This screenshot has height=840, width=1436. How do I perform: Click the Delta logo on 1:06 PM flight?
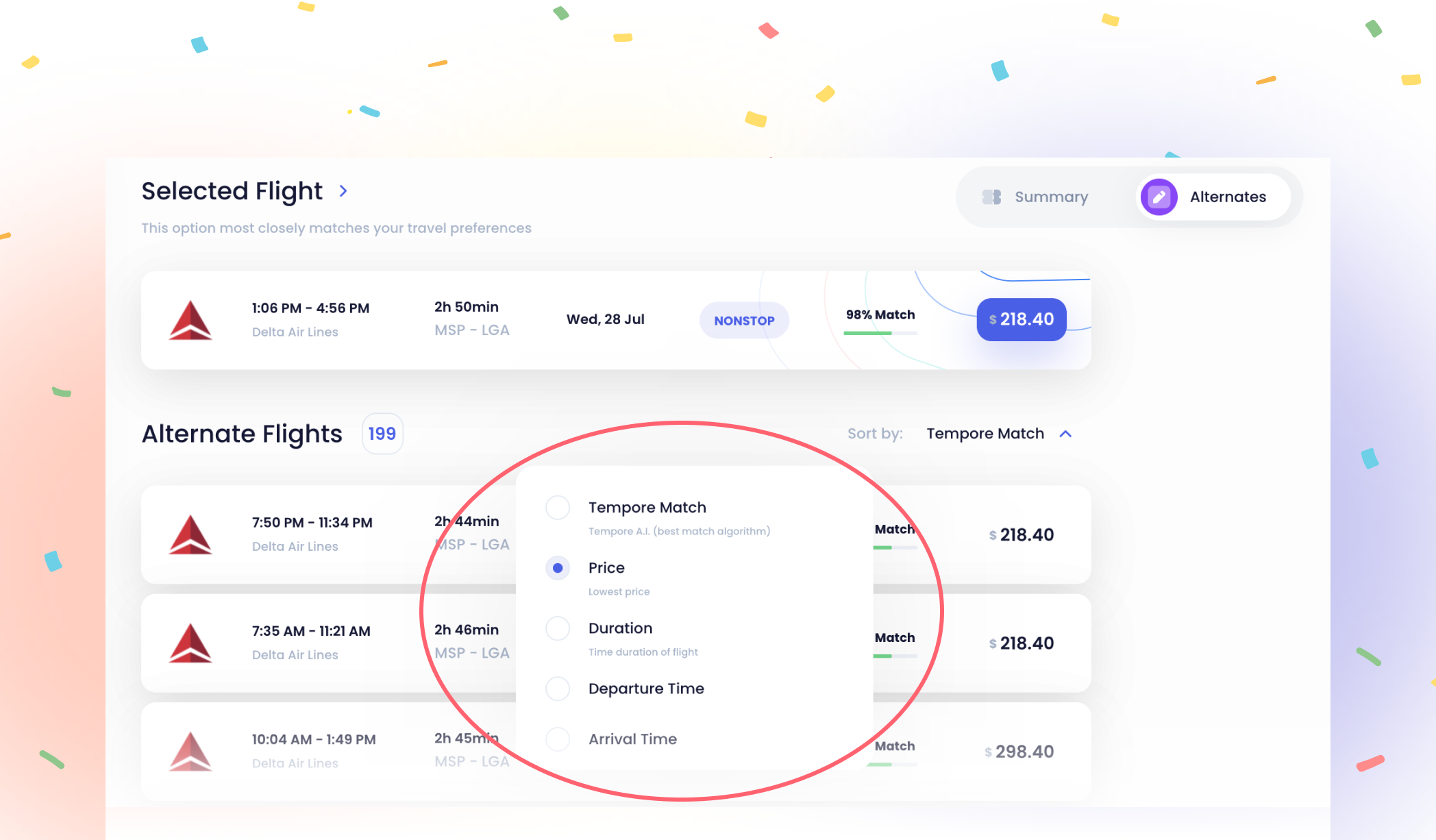(190, 320)
